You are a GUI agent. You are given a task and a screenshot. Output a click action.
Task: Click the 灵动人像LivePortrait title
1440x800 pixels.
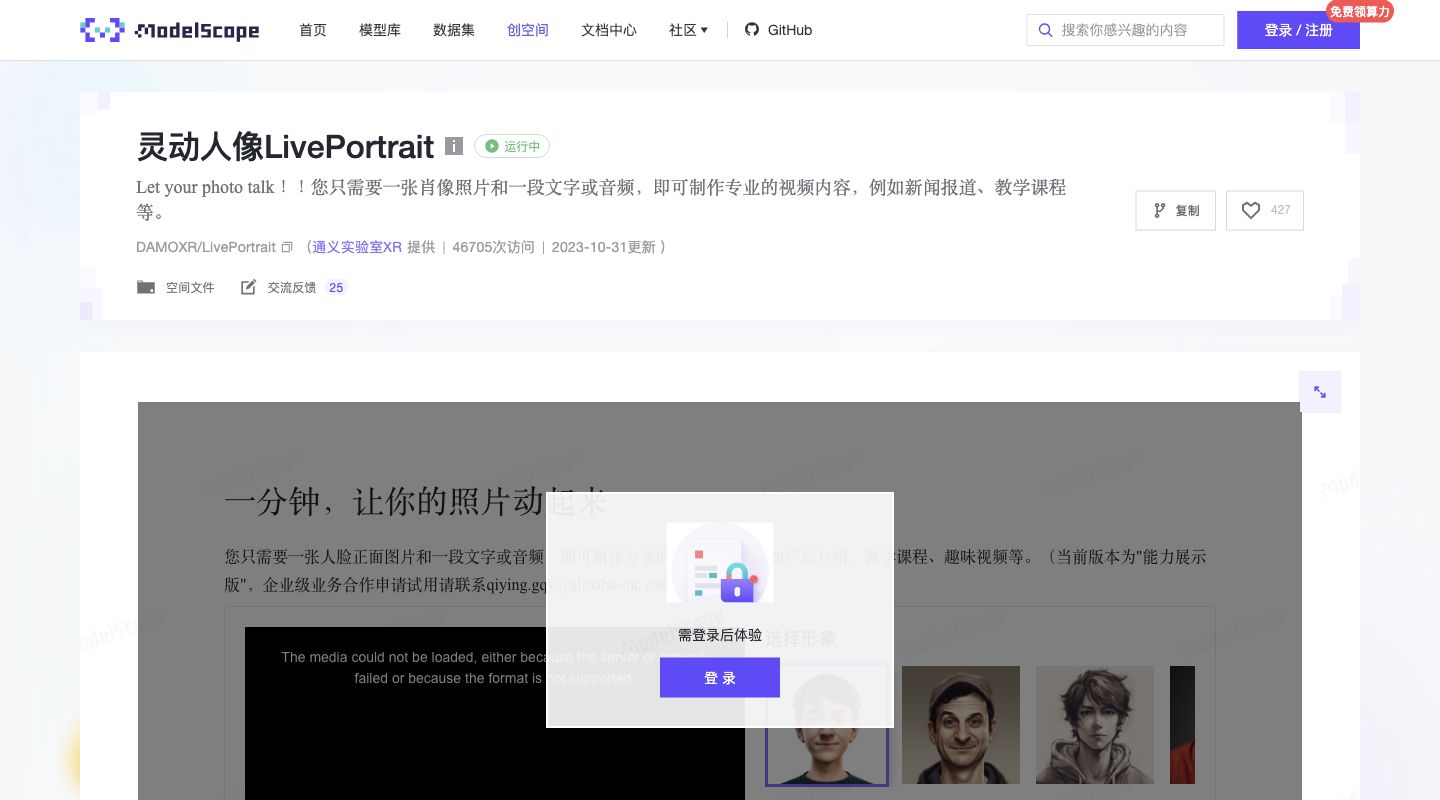coord(285,147)
